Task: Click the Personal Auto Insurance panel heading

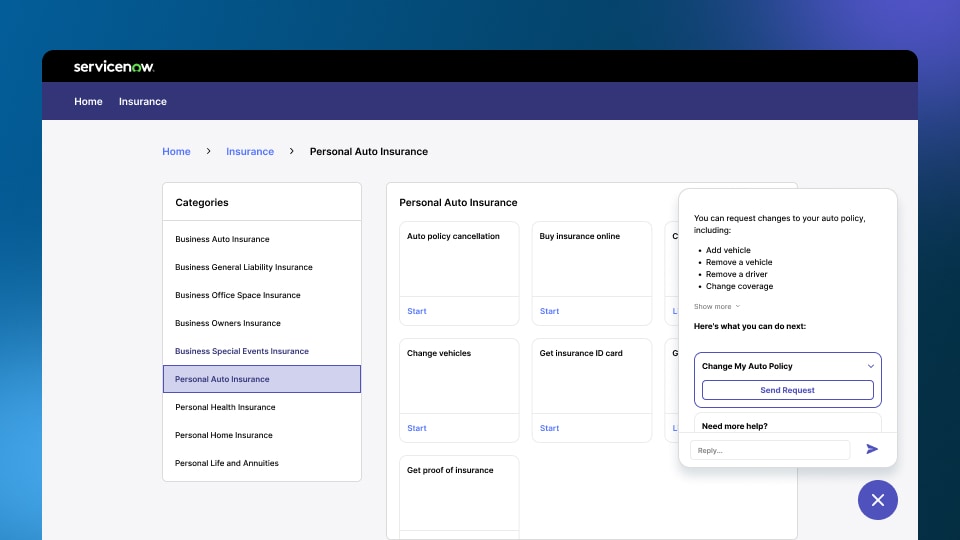Action: [x=459, y=203]
